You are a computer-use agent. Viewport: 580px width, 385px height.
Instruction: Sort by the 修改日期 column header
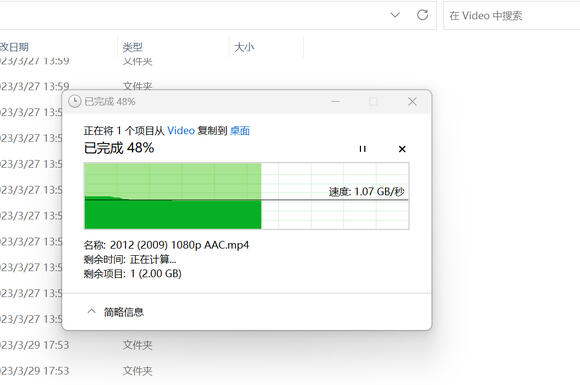pyautogui.click(x=14, y=47)
